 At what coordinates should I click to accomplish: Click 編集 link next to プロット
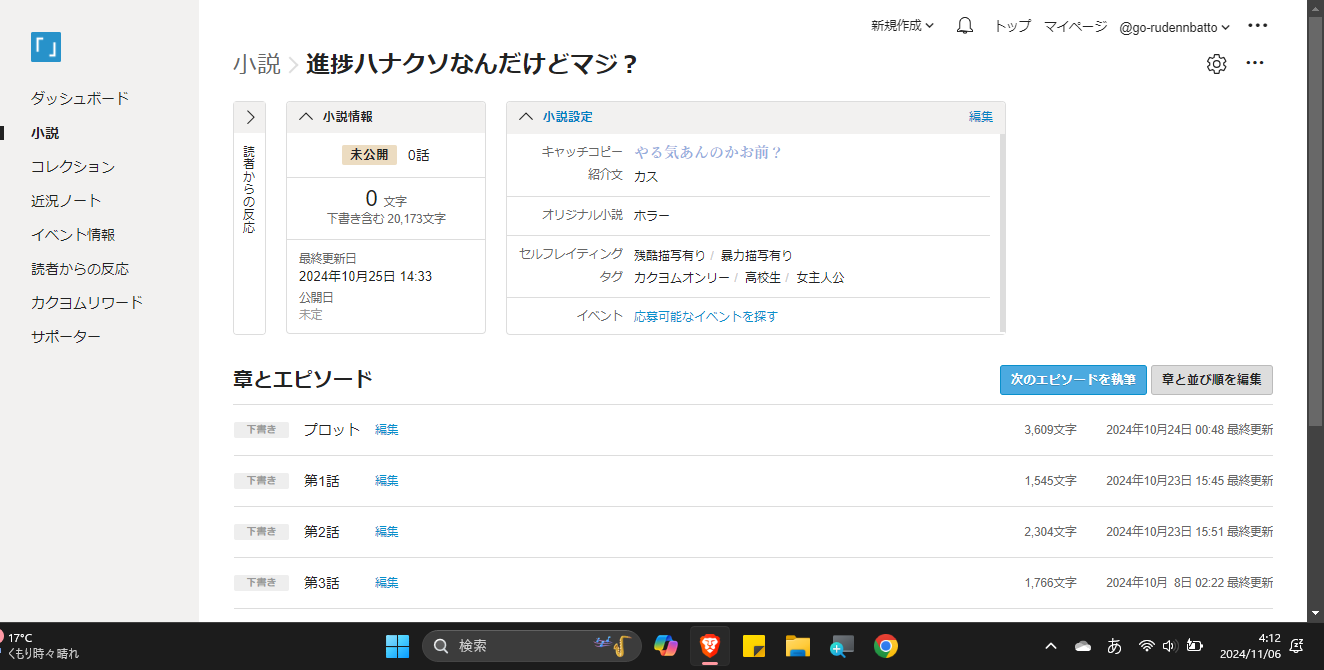pos(386,430)
